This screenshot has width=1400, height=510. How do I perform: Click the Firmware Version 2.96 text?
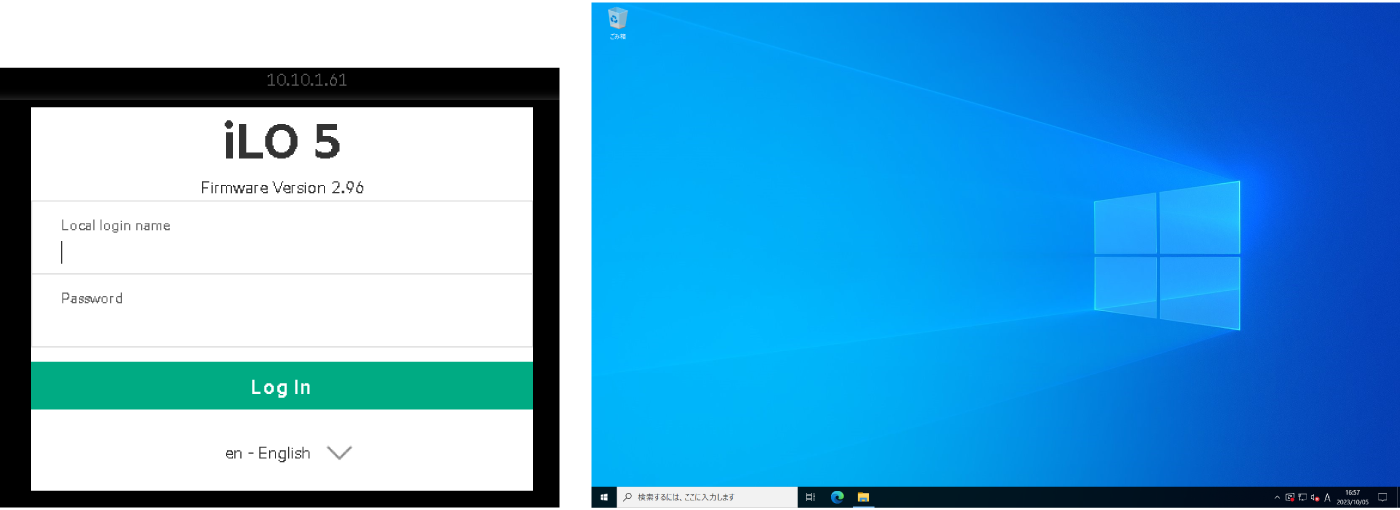tap(281, 187)
